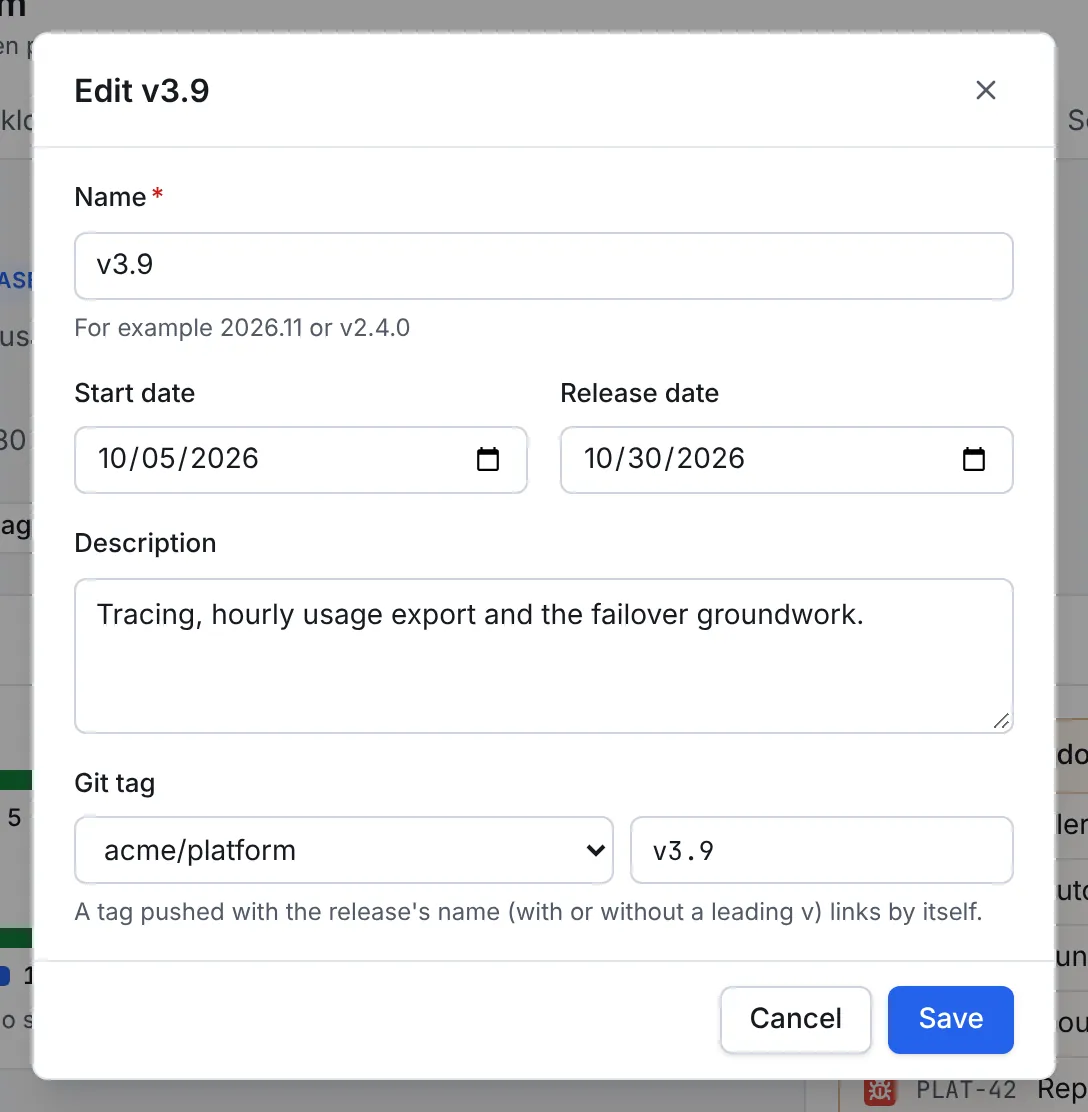This screenshot has height=1112, width=1088.
Task: Close the Edit v3.9 dialog
Action: pyautogui.click(x=985, y=90)
